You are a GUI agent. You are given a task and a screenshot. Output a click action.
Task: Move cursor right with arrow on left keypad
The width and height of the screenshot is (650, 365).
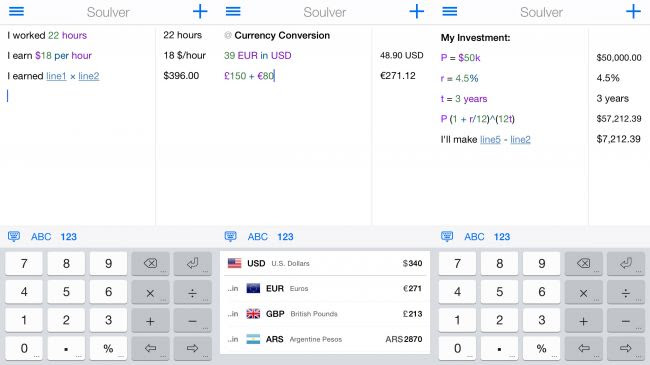point(192,348)
